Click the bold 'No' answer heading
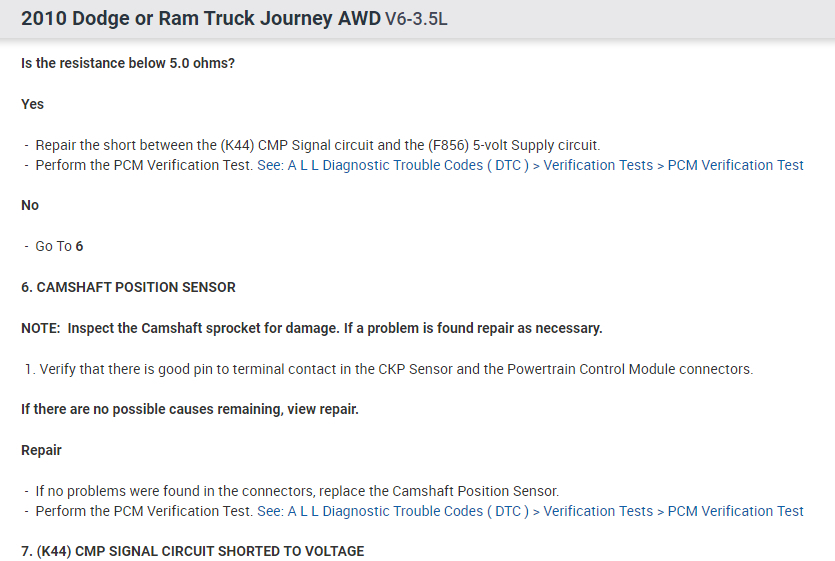Image resolution: width=835 pixels, height=561 pixels. click(x=30, y=205)
